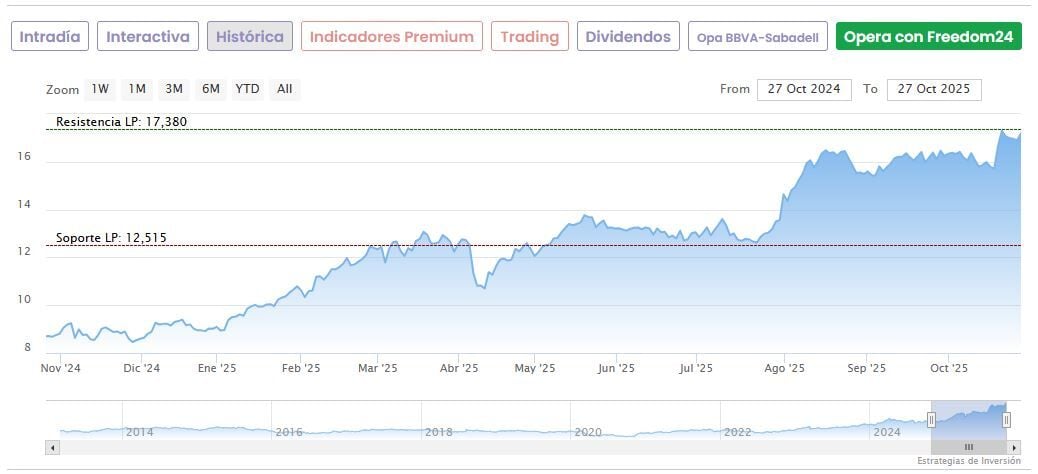
Task: Select the YTD zoom option
Action: (247, 89)
